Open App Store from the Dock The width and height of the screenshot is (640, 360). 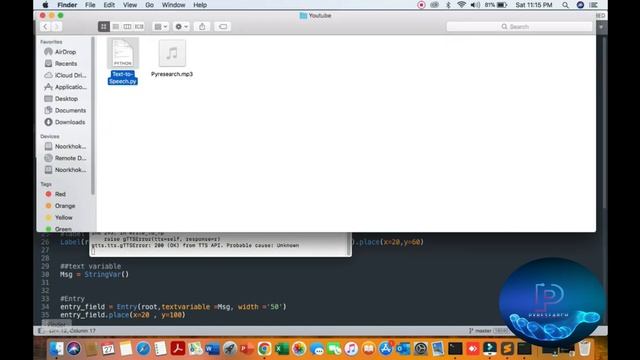click(386, 349)
